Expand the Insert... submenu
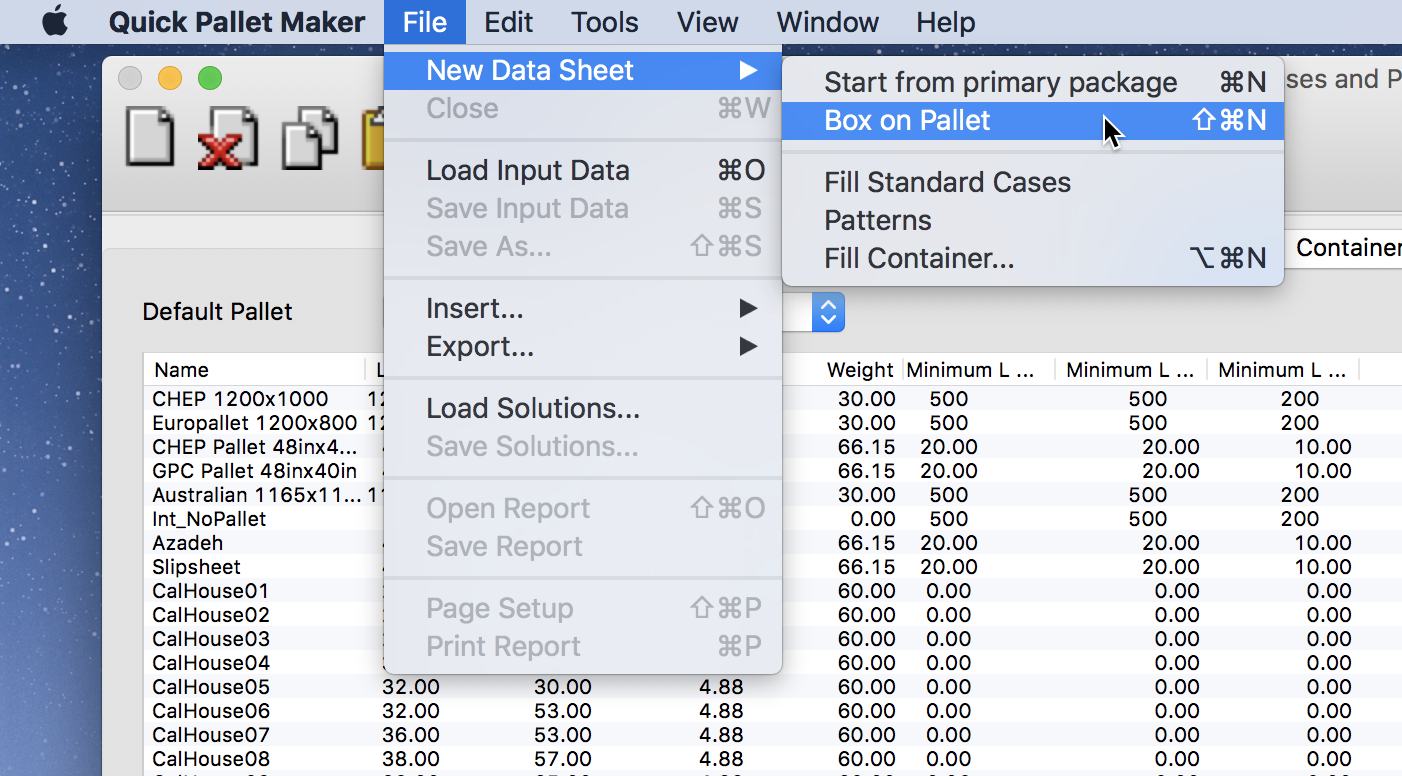Viewport: 1402px width, 776px height. 583,308
